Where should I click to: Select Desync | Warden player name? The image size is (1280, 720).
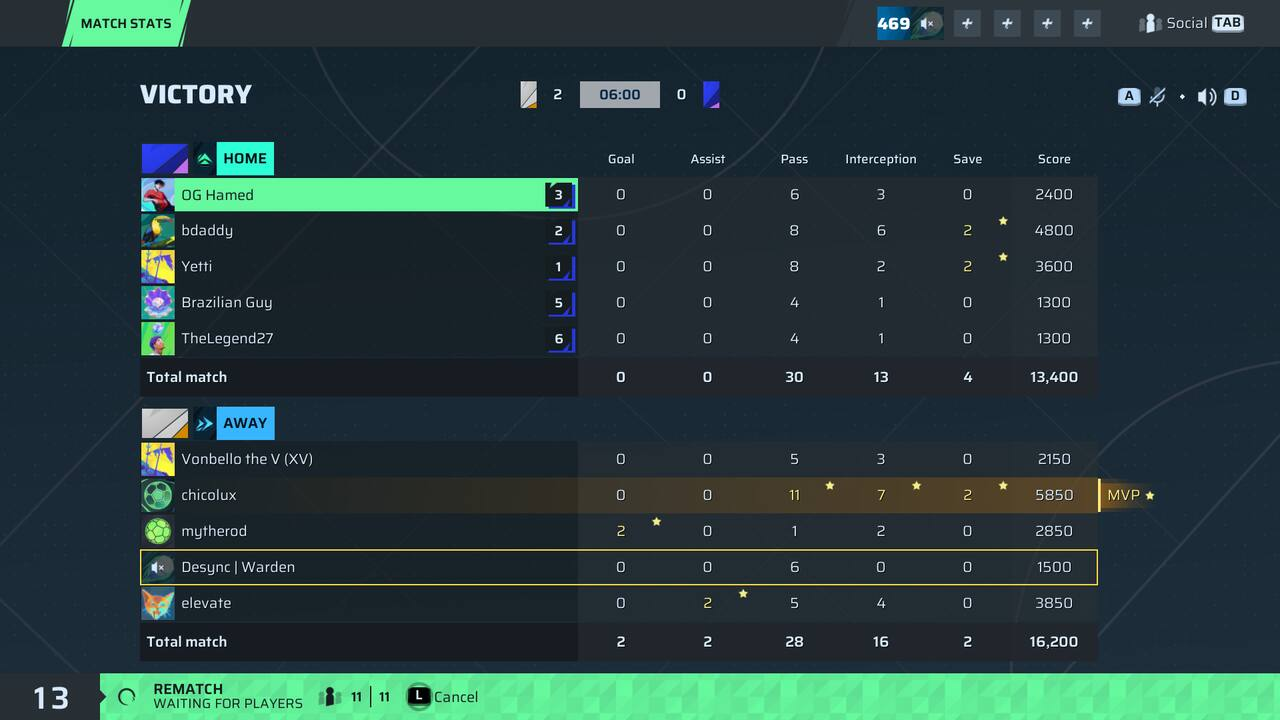[x=238, y=567]
